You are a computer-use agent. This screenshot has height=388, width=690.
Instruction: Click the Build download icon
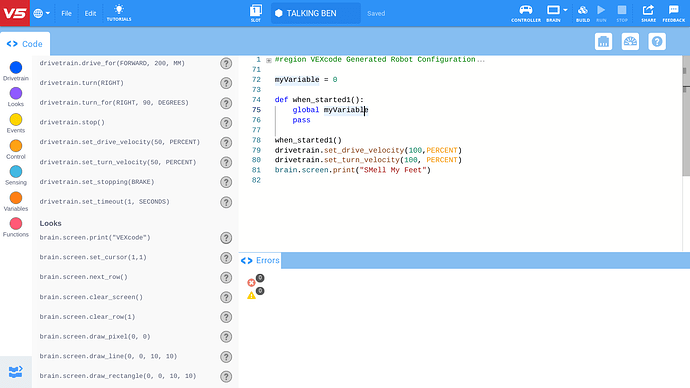[583, 13]
